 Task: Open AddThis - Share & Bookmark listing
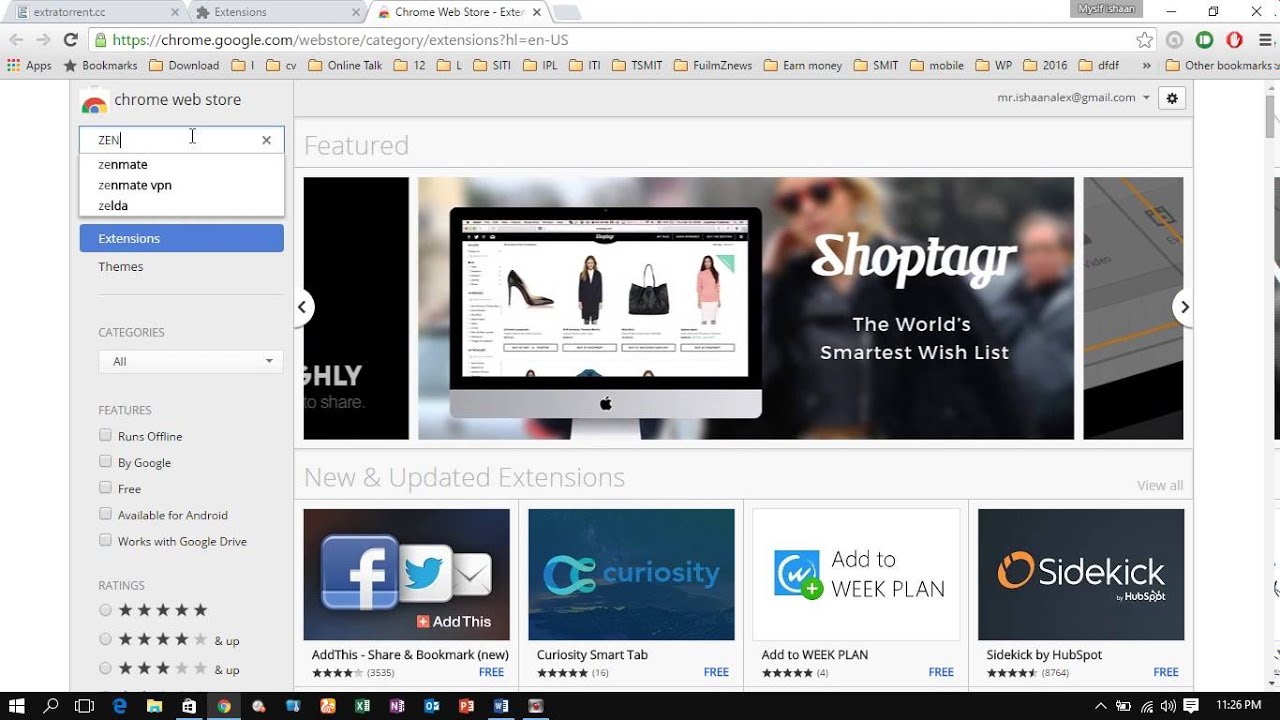410,655
